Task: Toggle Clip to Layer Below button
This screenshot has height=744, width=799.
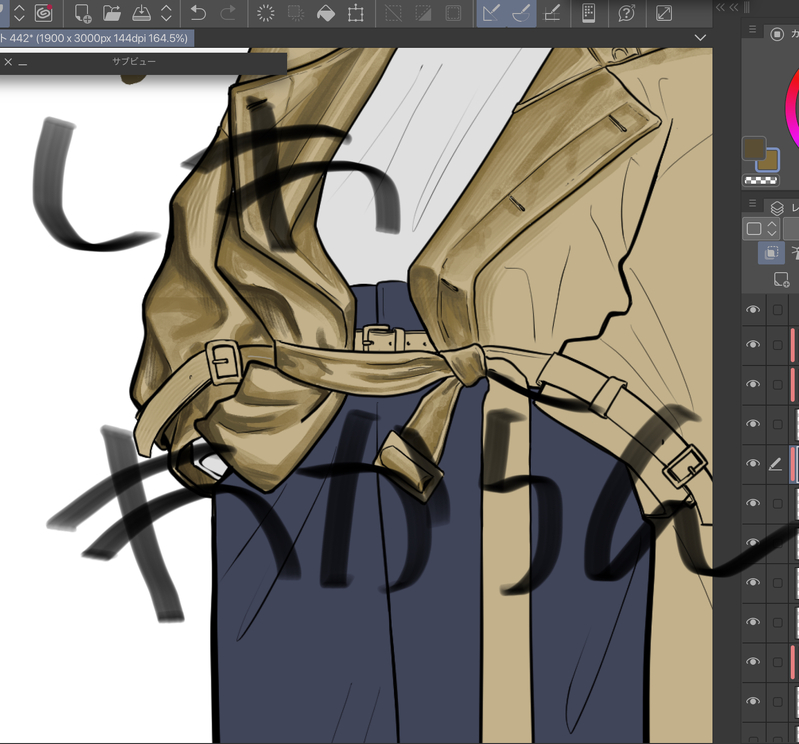Action: [771, 253]
